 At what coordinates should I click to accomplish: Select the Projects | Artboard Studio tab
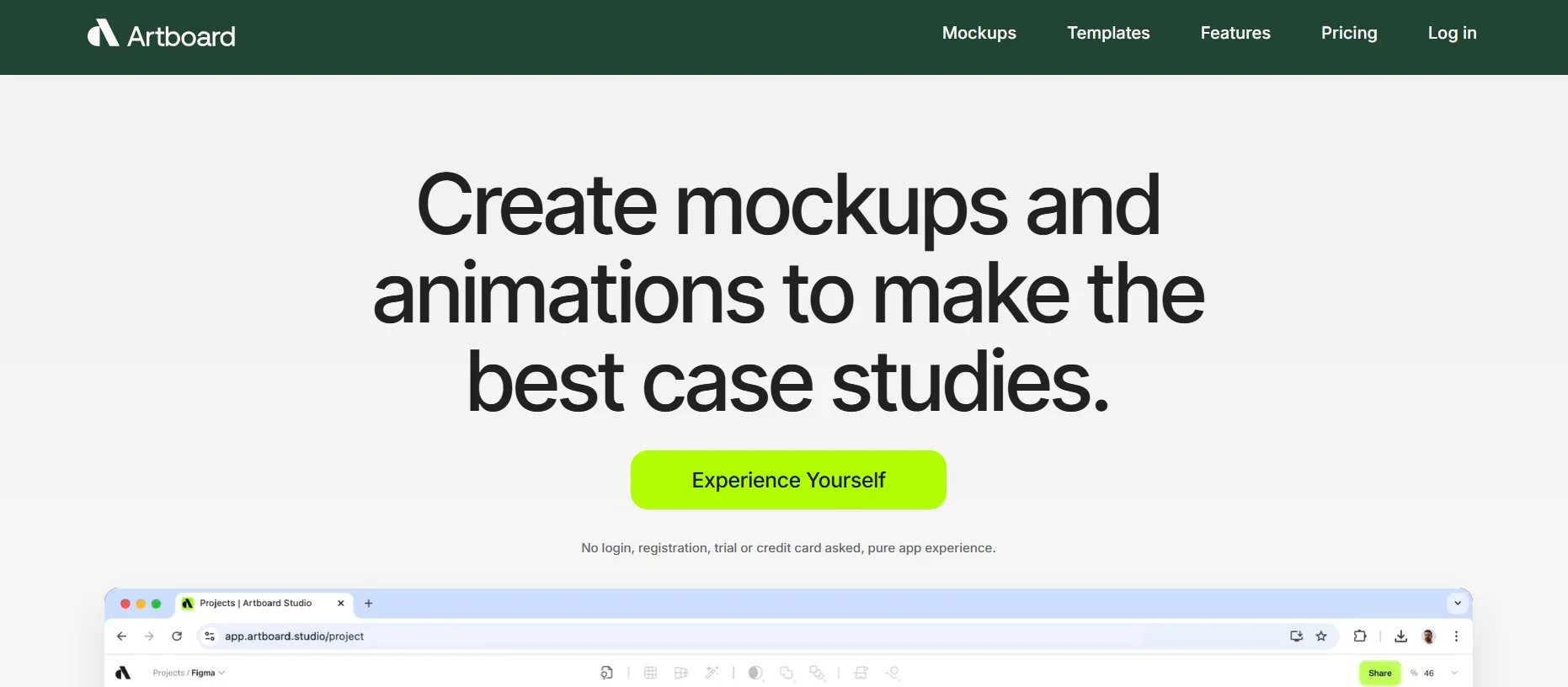(263, 604)
